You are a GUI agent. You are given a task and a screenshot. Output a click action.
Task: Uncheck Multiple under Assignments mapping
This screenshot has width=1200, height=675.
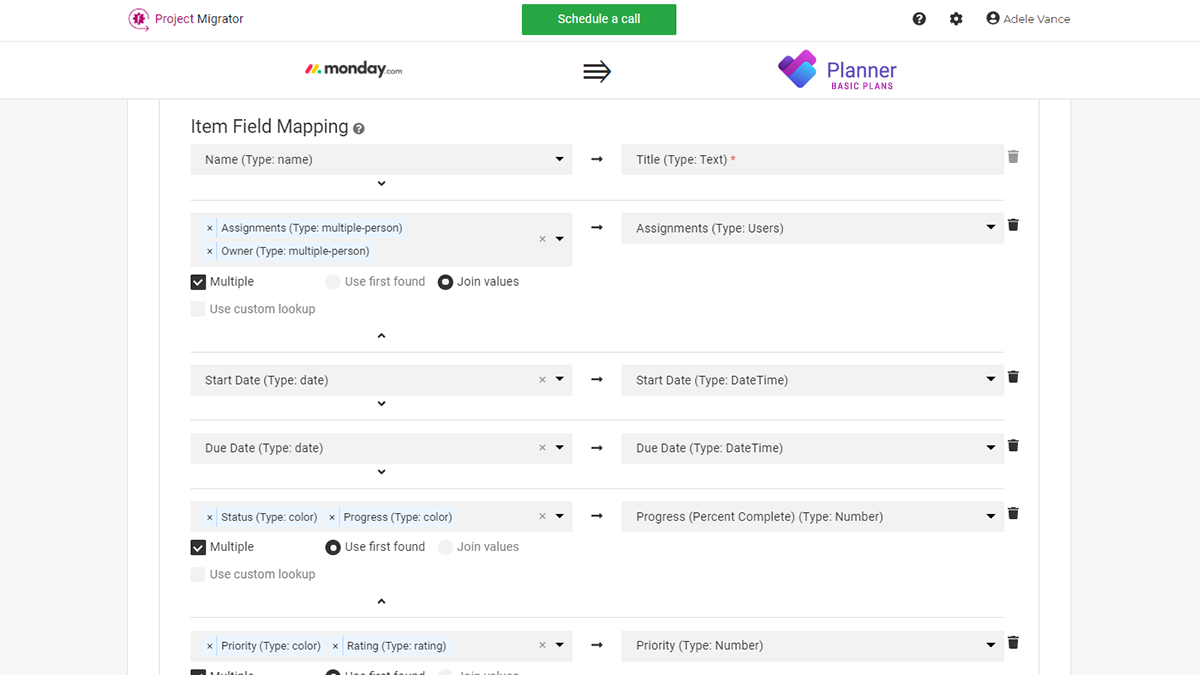(198, 282)
